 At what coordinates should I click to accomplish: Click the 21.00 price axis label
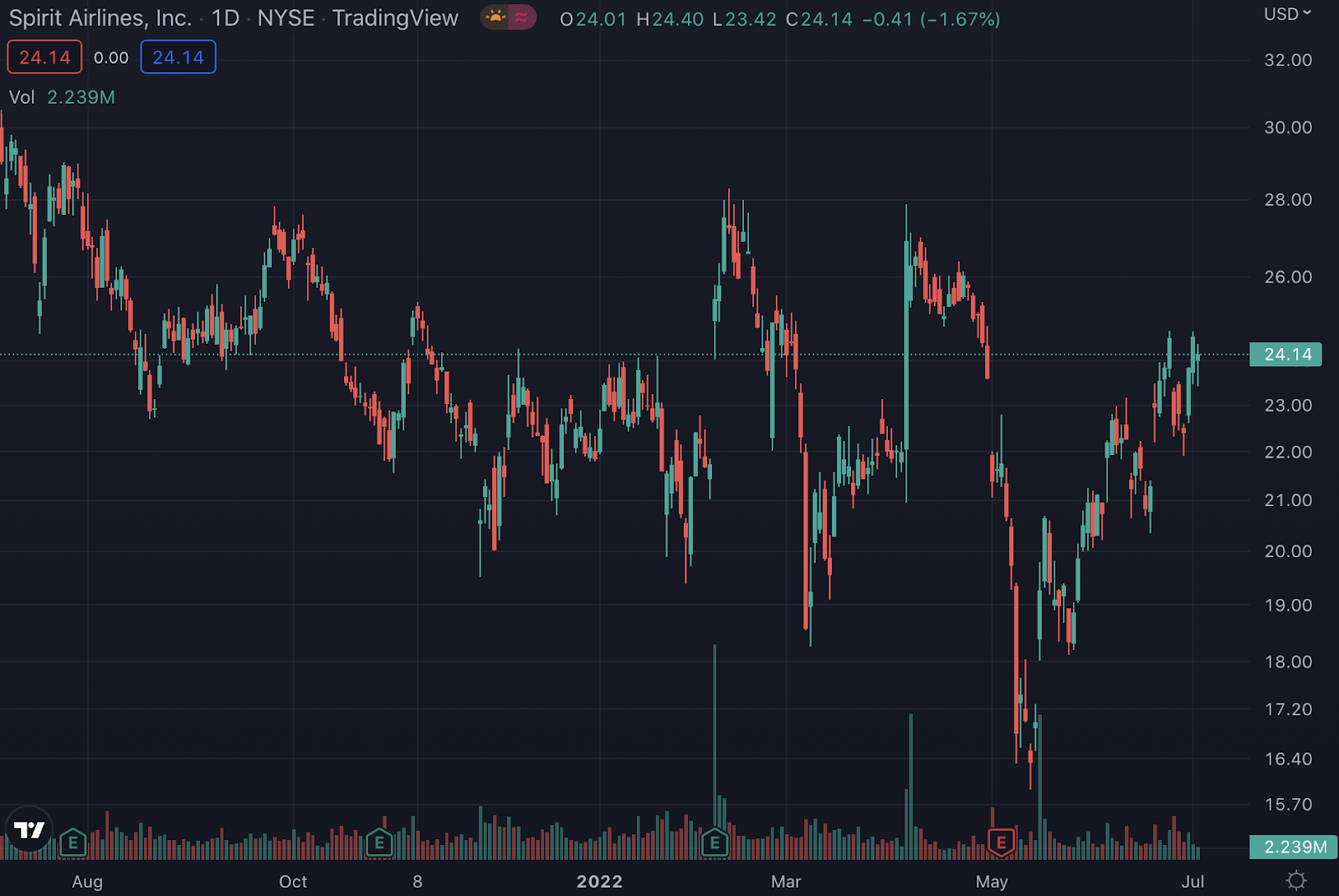point(1288,500)
